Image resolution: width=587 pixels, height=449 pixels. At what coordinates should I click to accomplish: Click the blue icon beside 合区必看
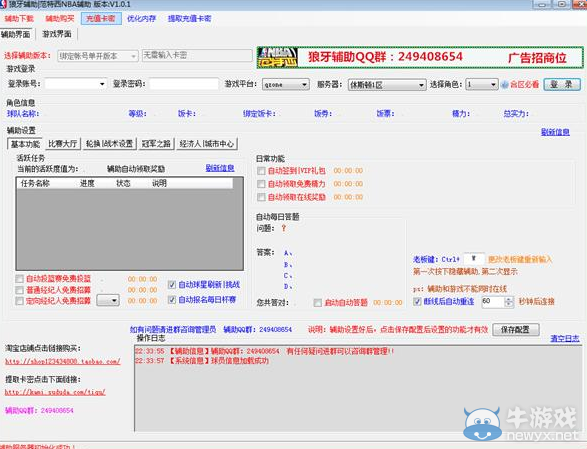coord(504,85)
